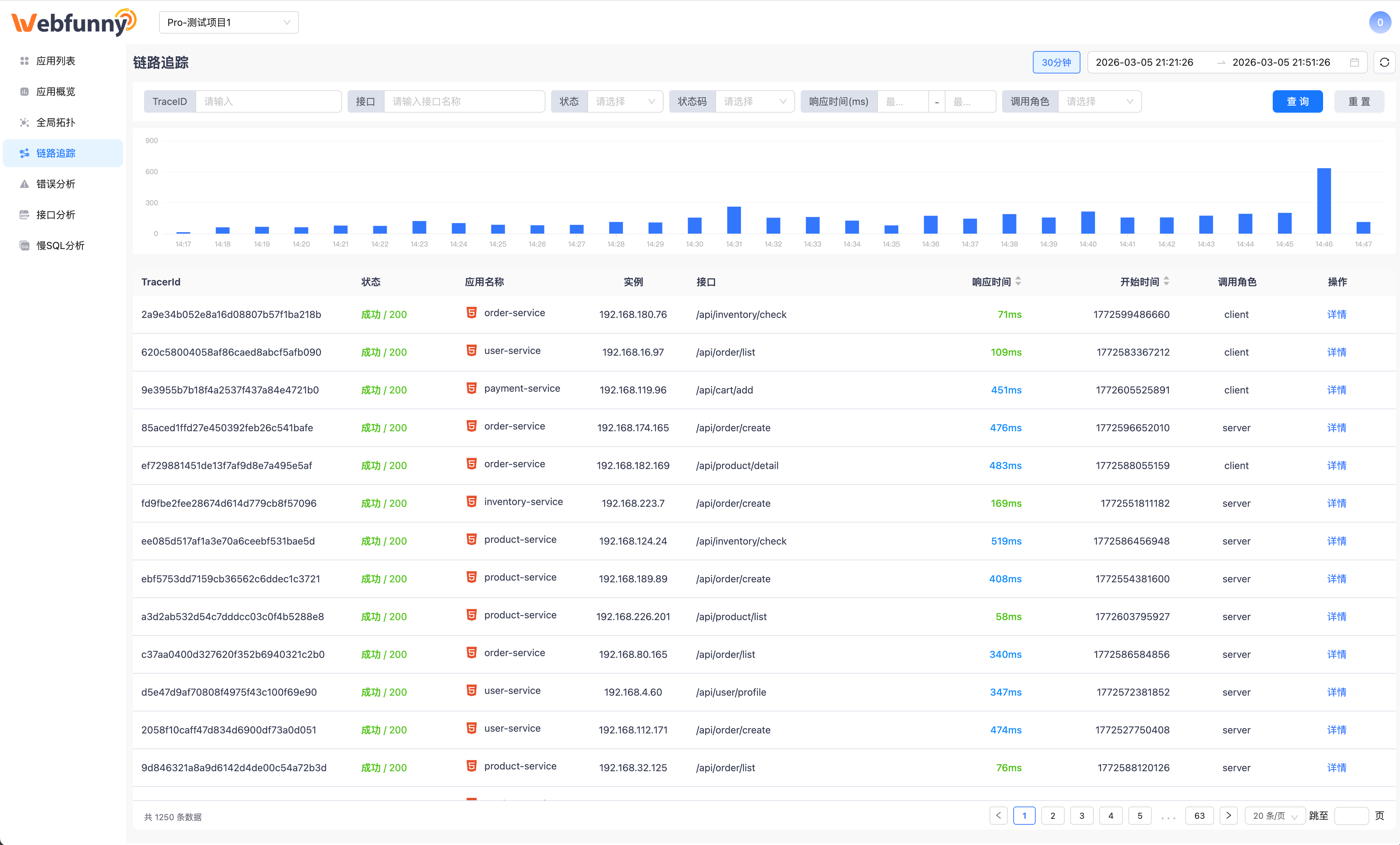Open 详情 for trace 2a9e34b052e8a16d08807b57f1ba218b

coord(1336,314)
